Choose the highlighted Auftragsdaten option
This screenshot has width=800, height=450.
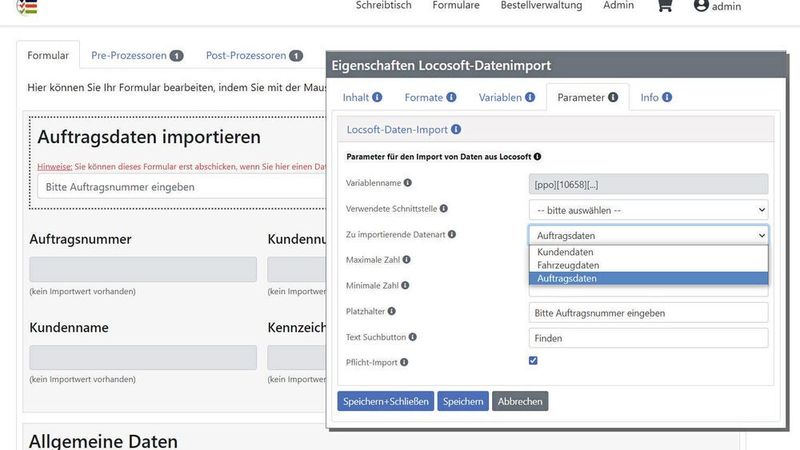tap(648, 279)
